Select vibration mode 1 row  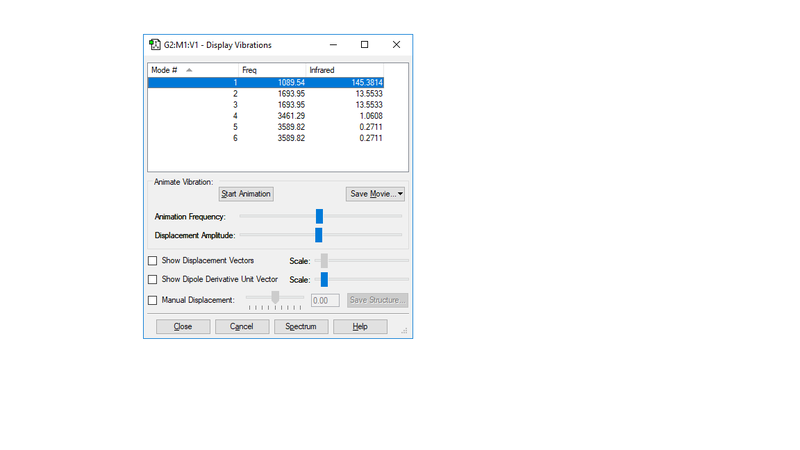coord(266,83)
